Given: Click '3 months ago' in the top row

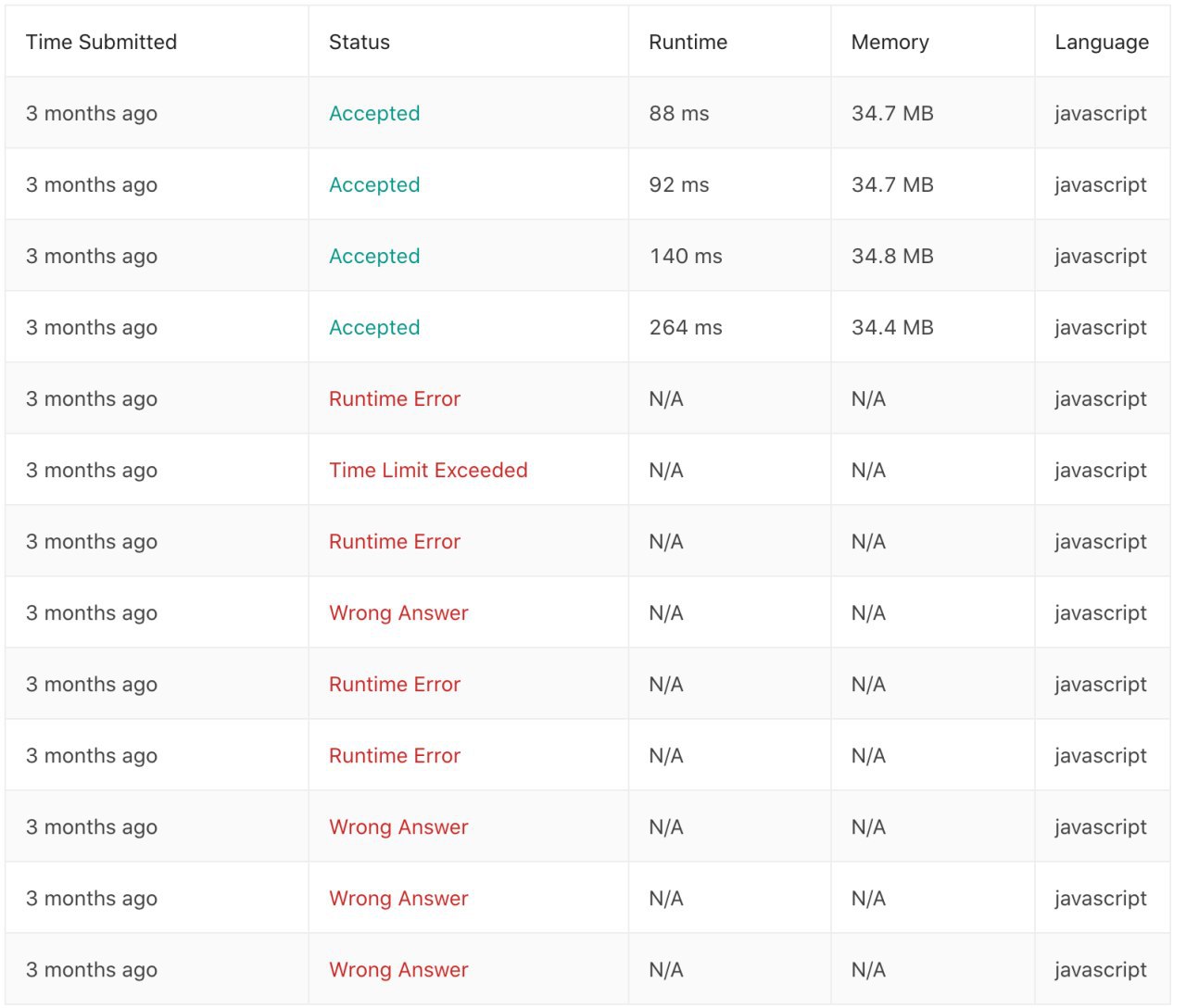Looking at the screenshot, I should tap(92, 113).
